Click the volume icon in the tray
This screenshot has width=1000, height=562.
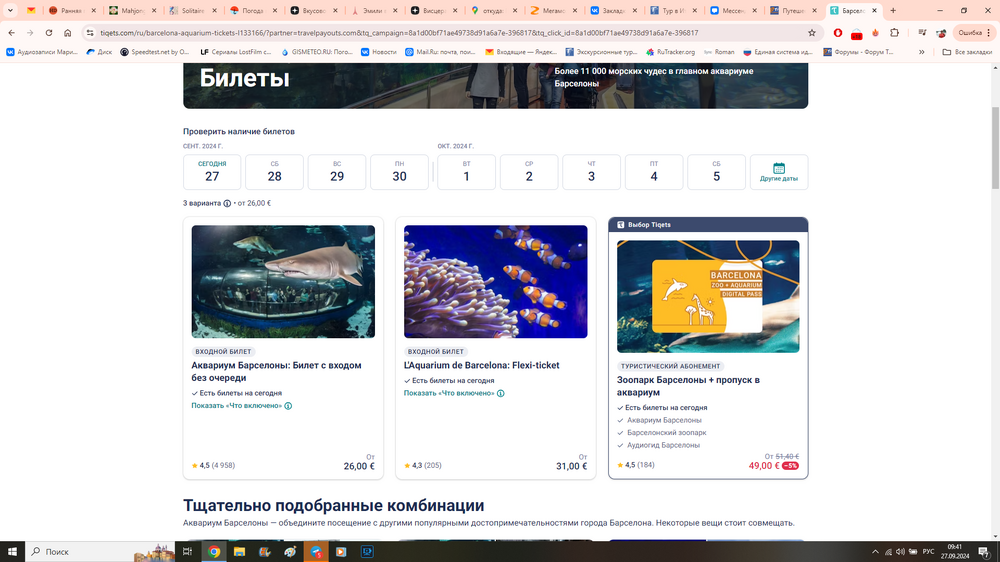[x=900, y=552]
